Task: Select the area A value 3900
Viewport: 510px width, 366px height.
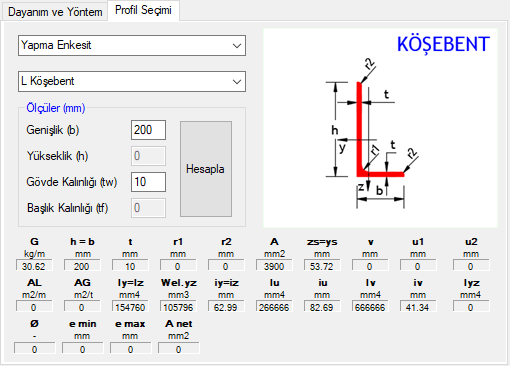Action: 274,266
